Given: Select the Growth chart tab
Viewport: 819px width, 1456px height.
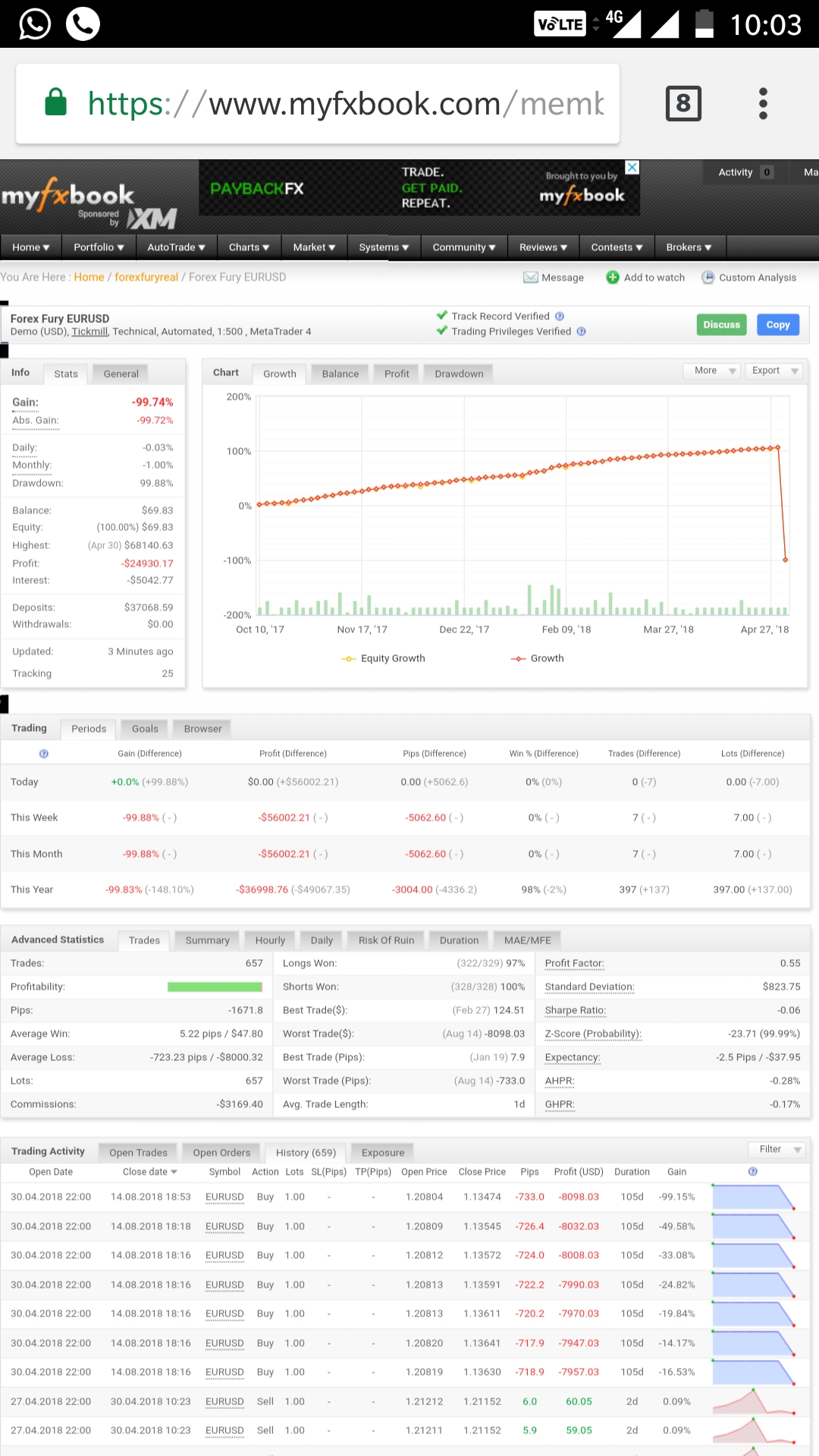Looking at the screenshot, I should (x=280, y=374).
